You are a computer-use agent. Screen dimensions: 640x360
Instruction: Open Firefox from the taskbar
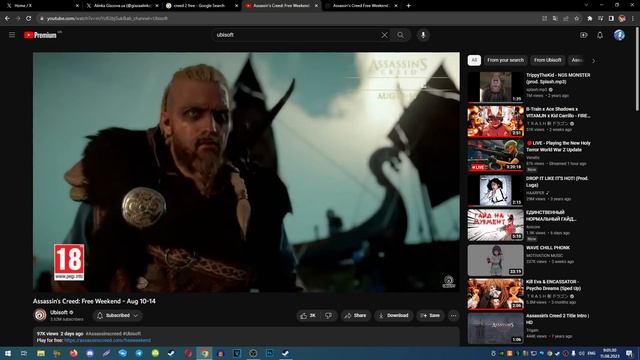click(x=73, y=353)
